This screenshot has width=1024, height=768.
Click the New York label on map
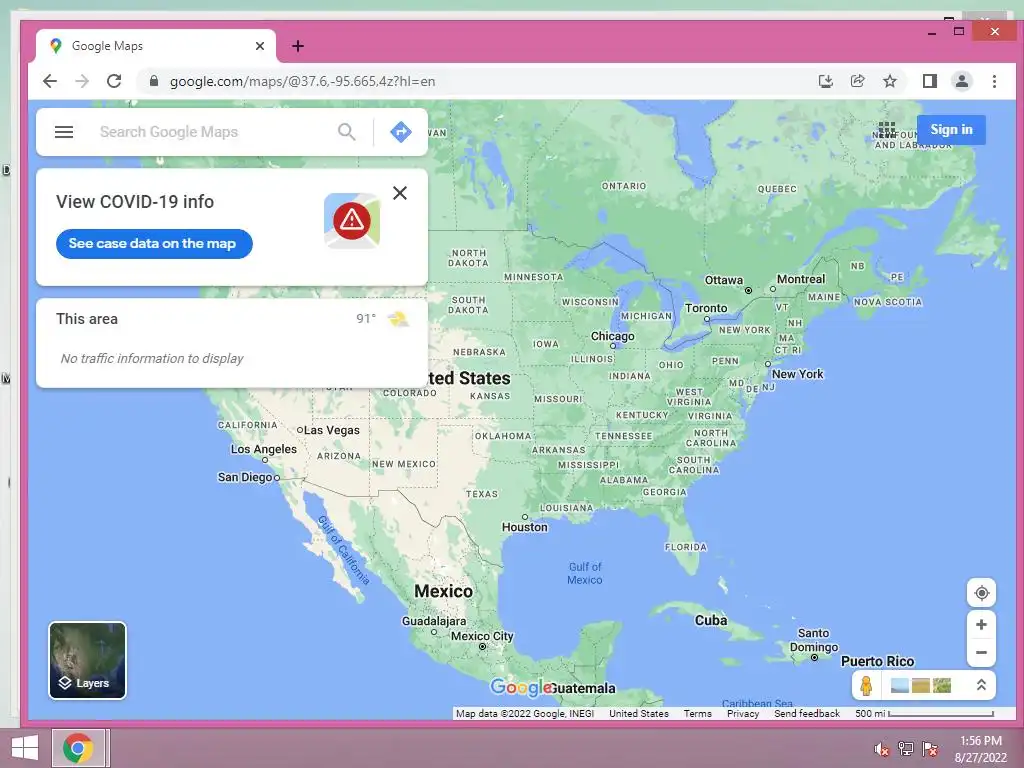tap(797, 374)
